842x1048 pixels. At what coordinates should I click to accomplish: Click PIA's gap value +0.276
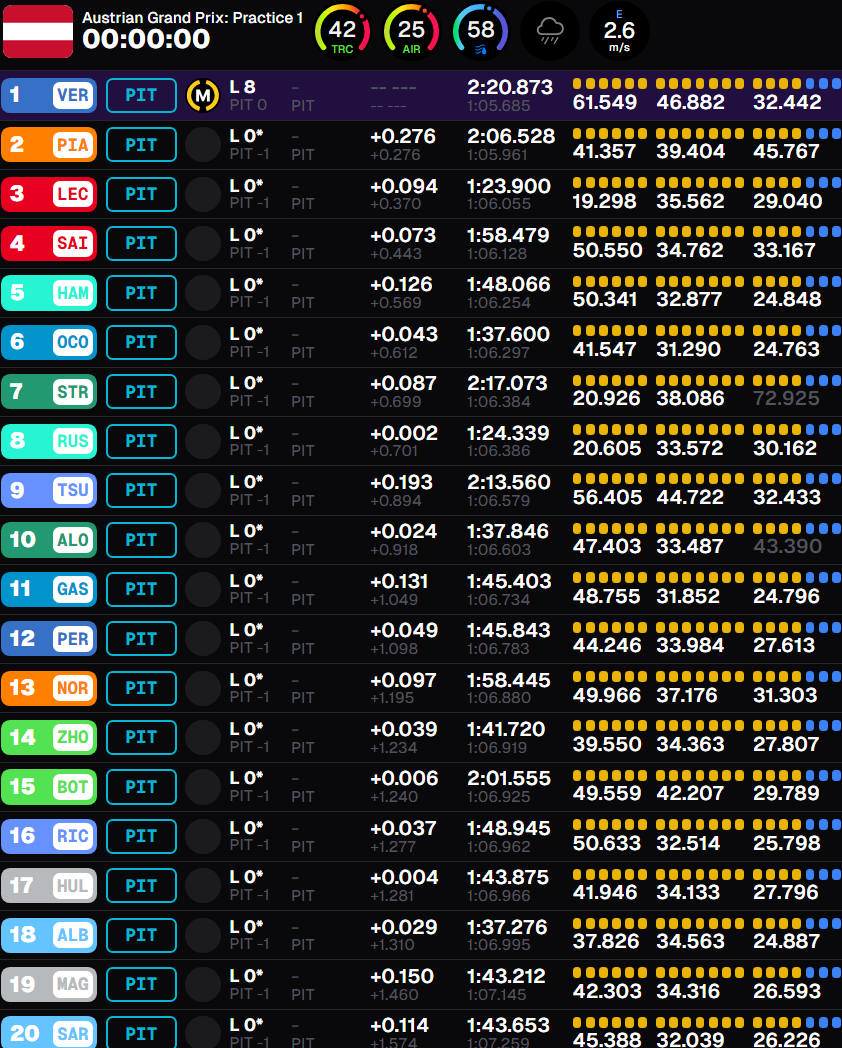click(403, 136)
